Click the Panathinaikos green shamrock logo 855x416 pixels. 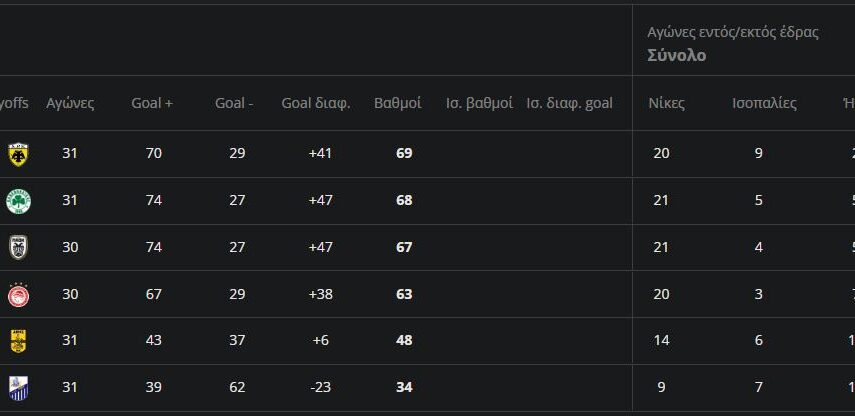(x=17, y=200)
